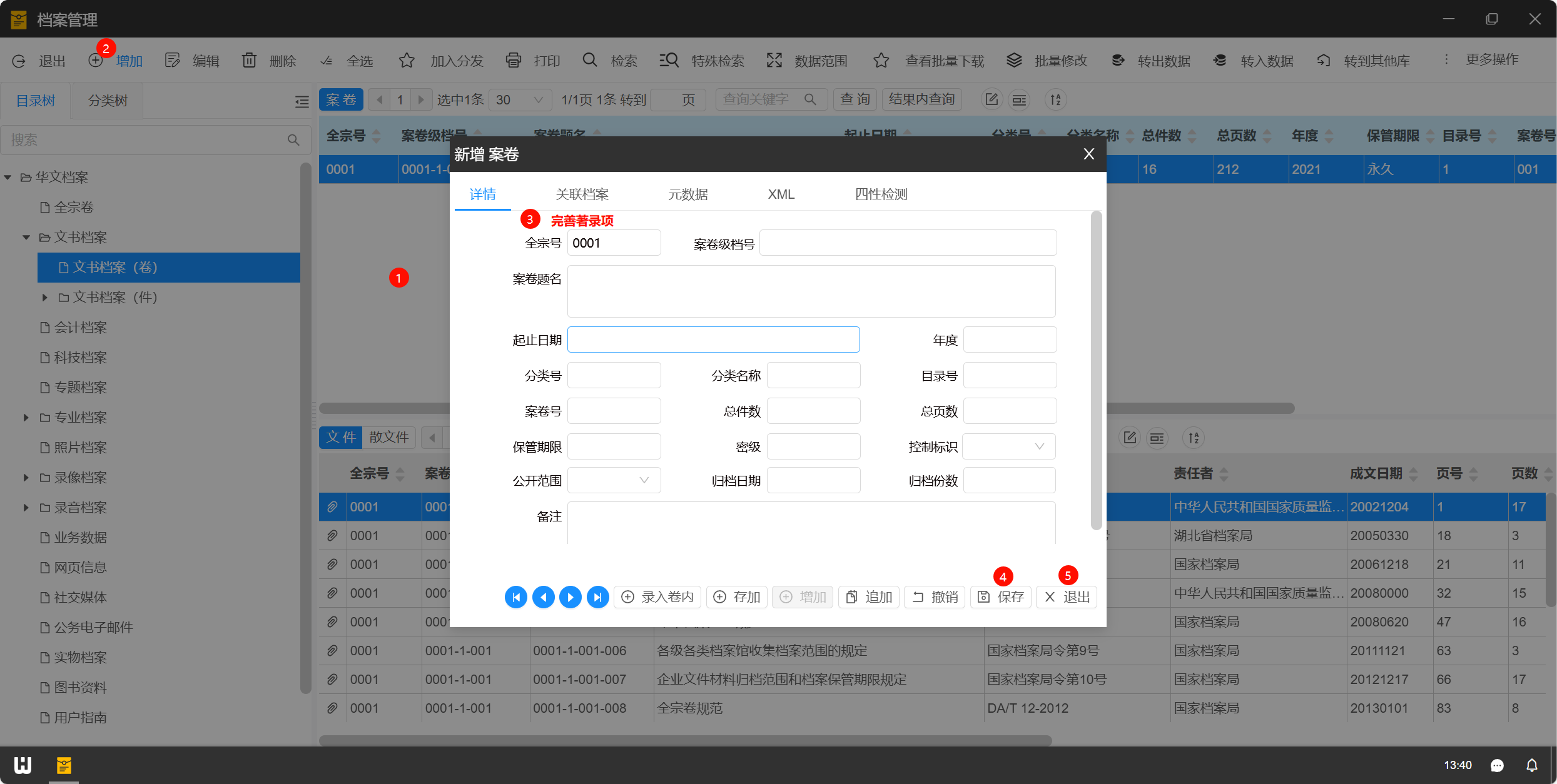Viewport: 1557px width, 784px height.
Task: Open page size dropdown showing 30
Action: pyautogui.click(x=519, y=100)
